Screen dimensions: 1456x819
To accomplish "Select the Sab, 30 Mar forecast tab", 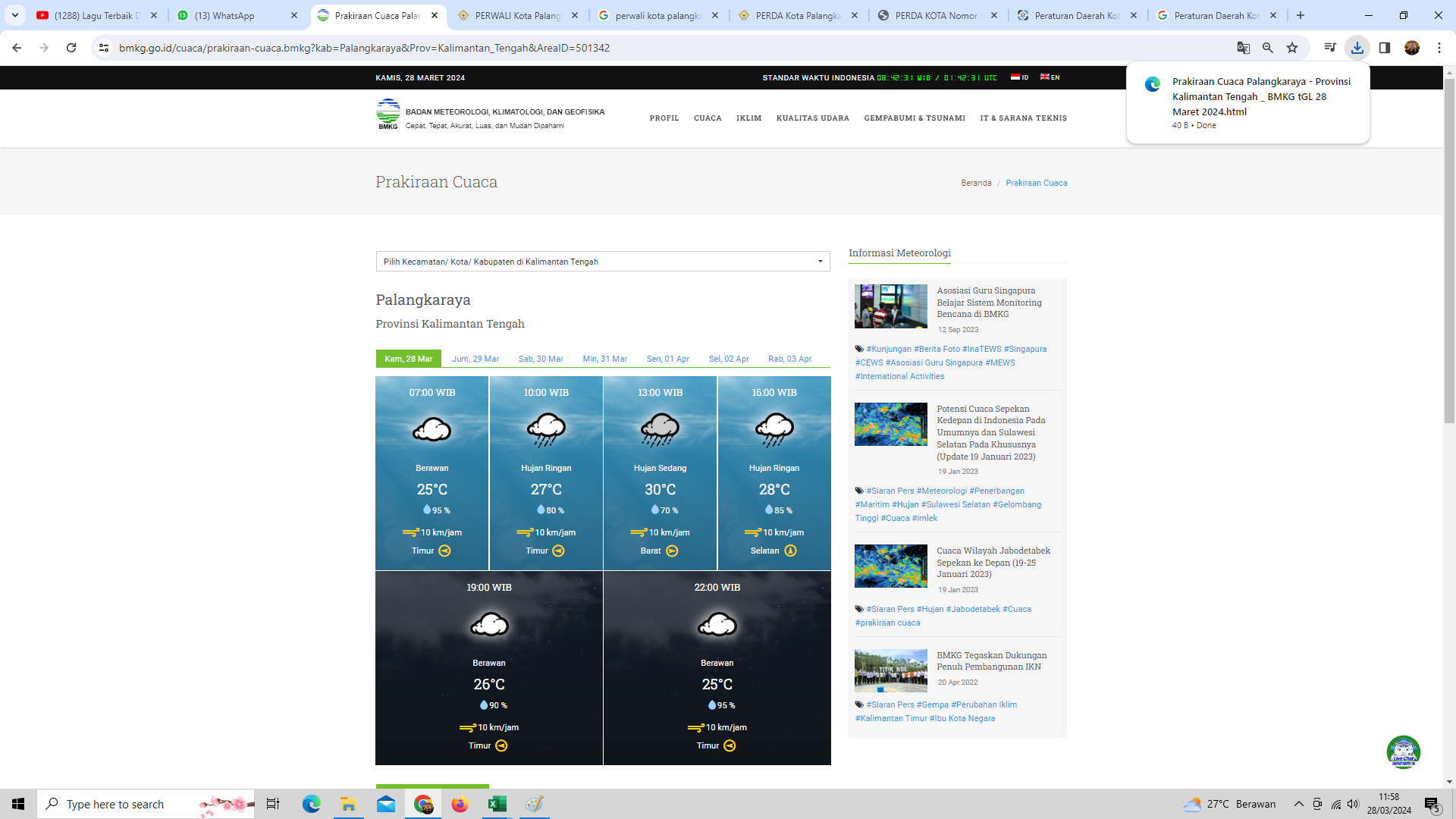I will pos(541,359).
